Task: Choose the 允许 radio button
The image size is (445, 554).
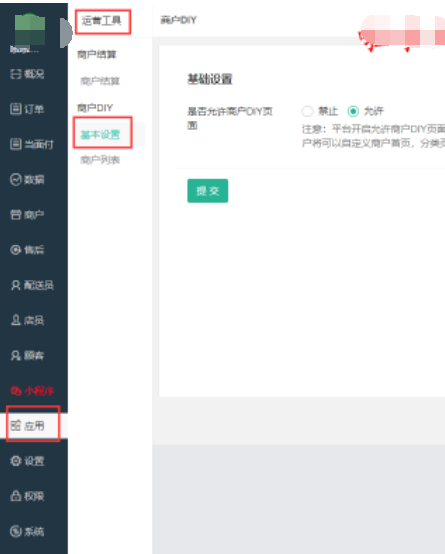Action: [353, 111]
